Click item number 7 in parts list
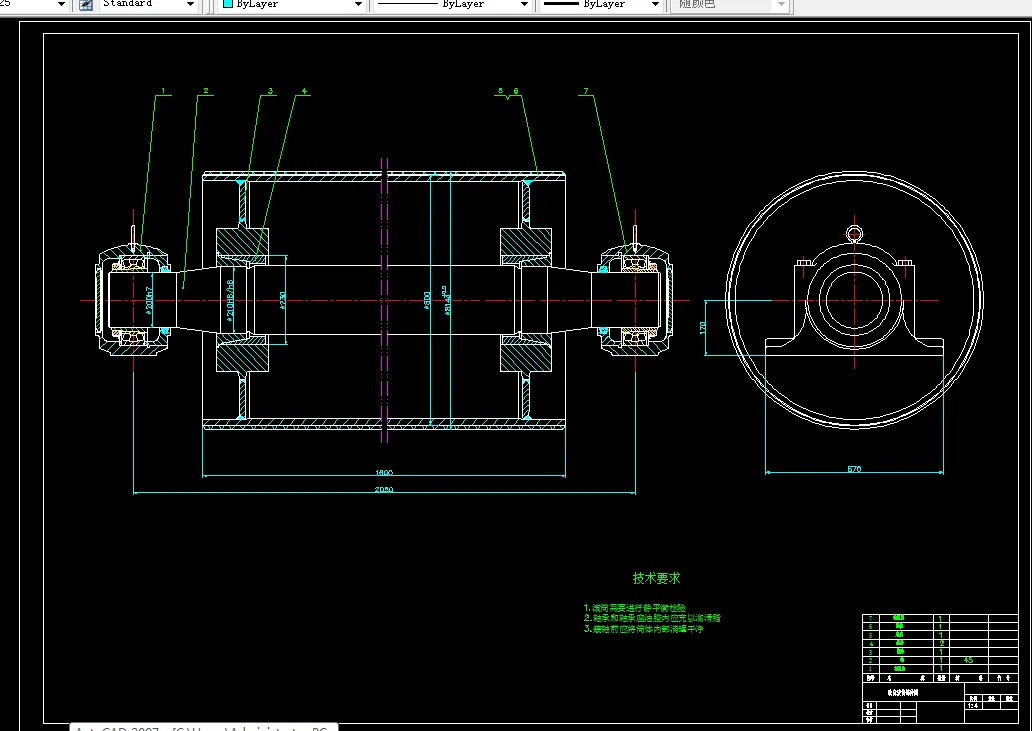The image size is (1032, 731). [x=871, y=618]
